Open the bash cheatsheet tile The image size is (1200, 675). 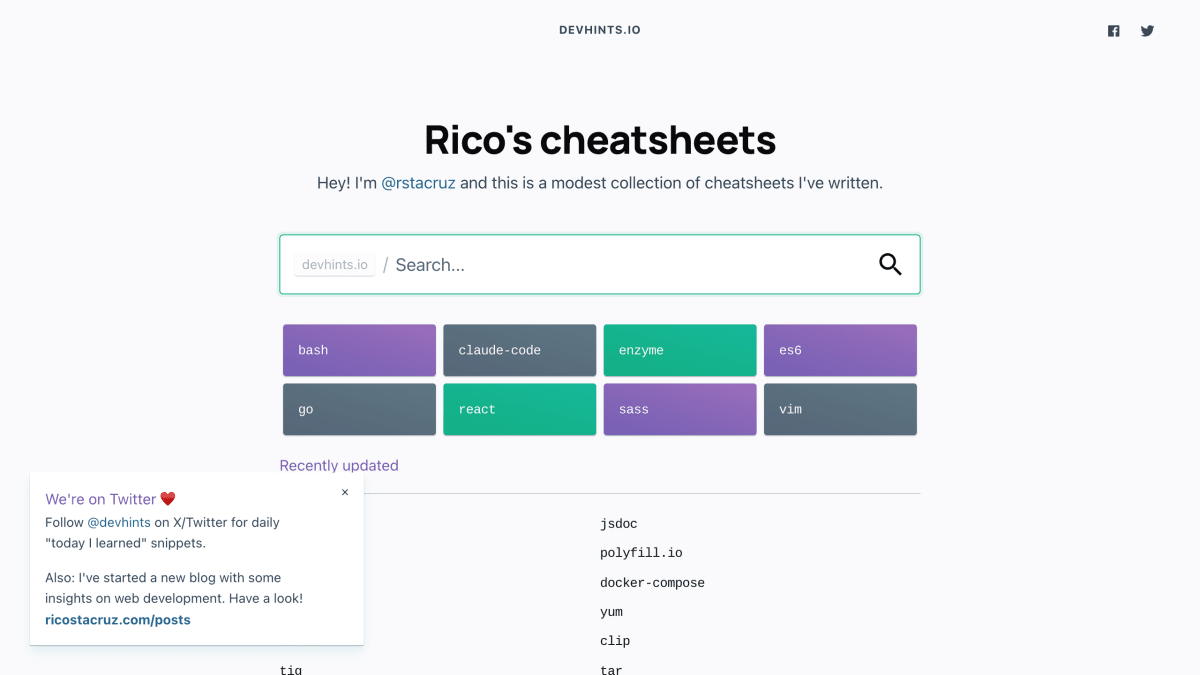click(359, 350)
